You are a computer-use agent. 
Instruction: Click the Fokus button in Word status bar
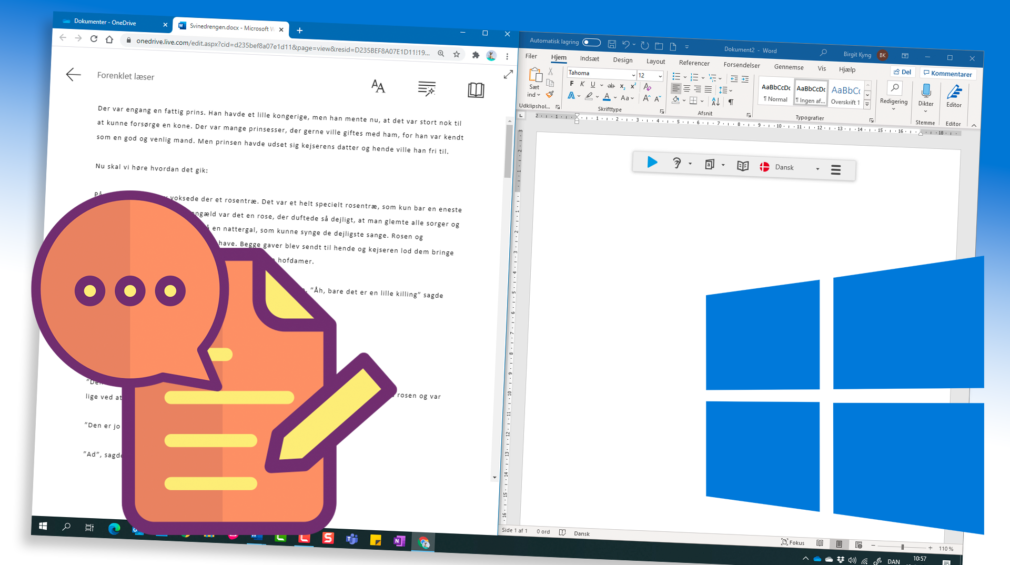pyautogui.click(x=792, y=542)
